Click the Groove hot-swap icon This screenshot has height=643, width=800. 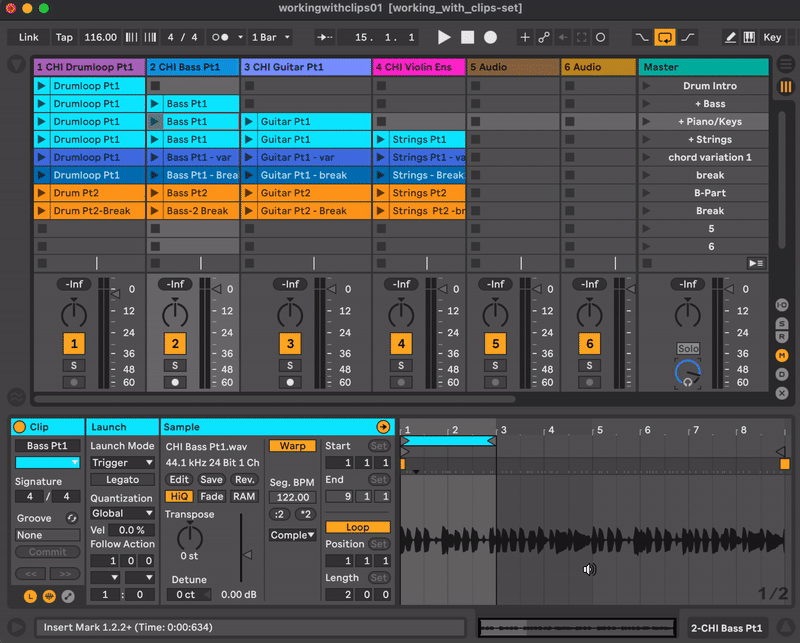[x=71, y=518]
